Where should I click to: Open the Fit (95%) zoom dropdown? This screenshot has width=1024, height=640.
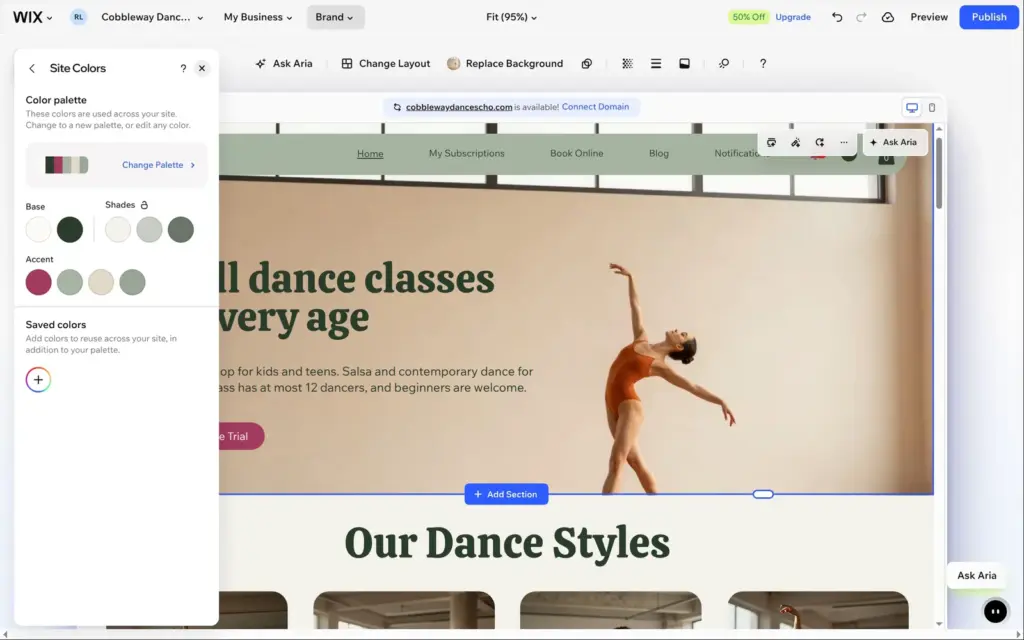click(x=511, y=17)
